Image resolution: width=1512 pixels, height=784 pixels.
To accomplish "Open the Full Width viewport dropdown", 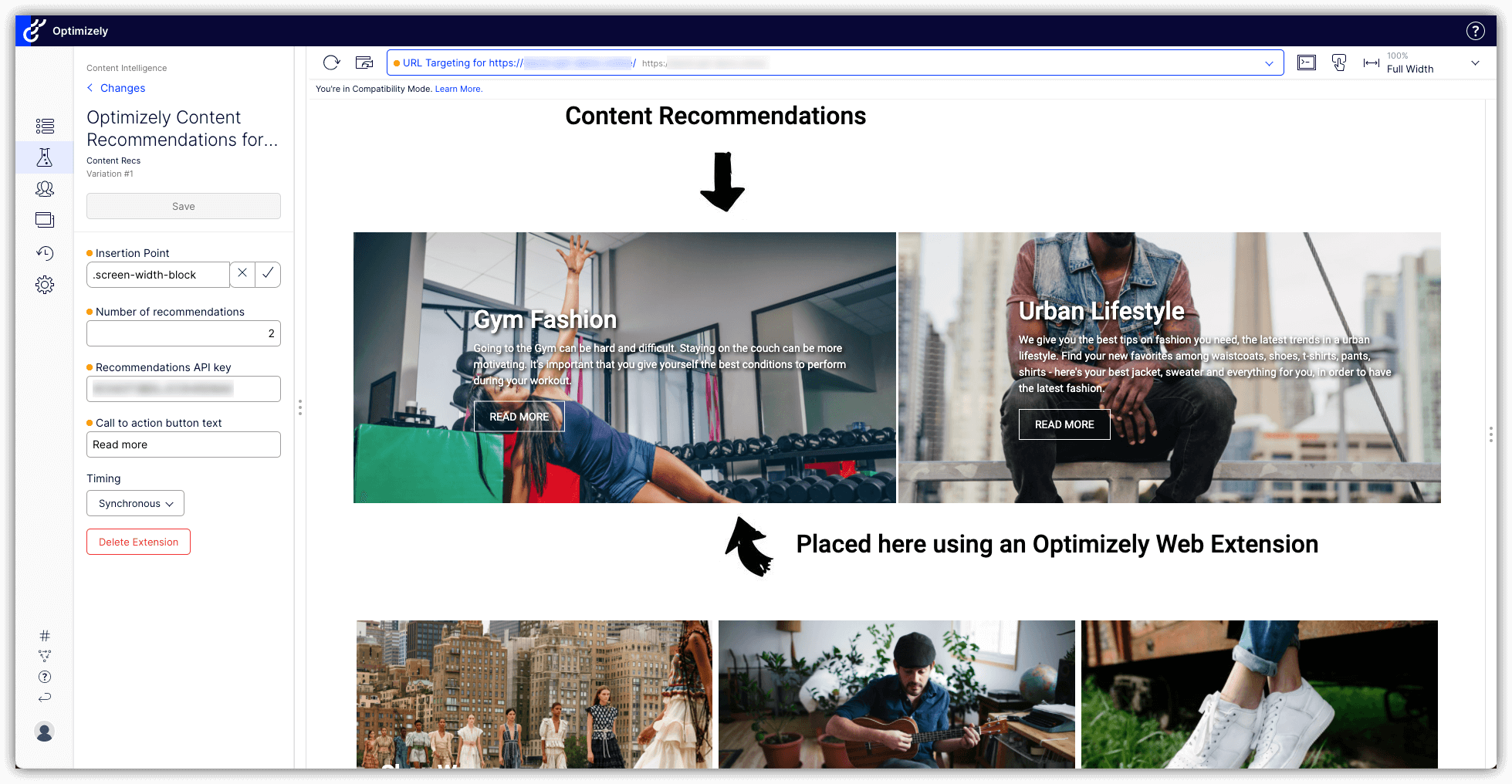I will [x=1475, y=63].
